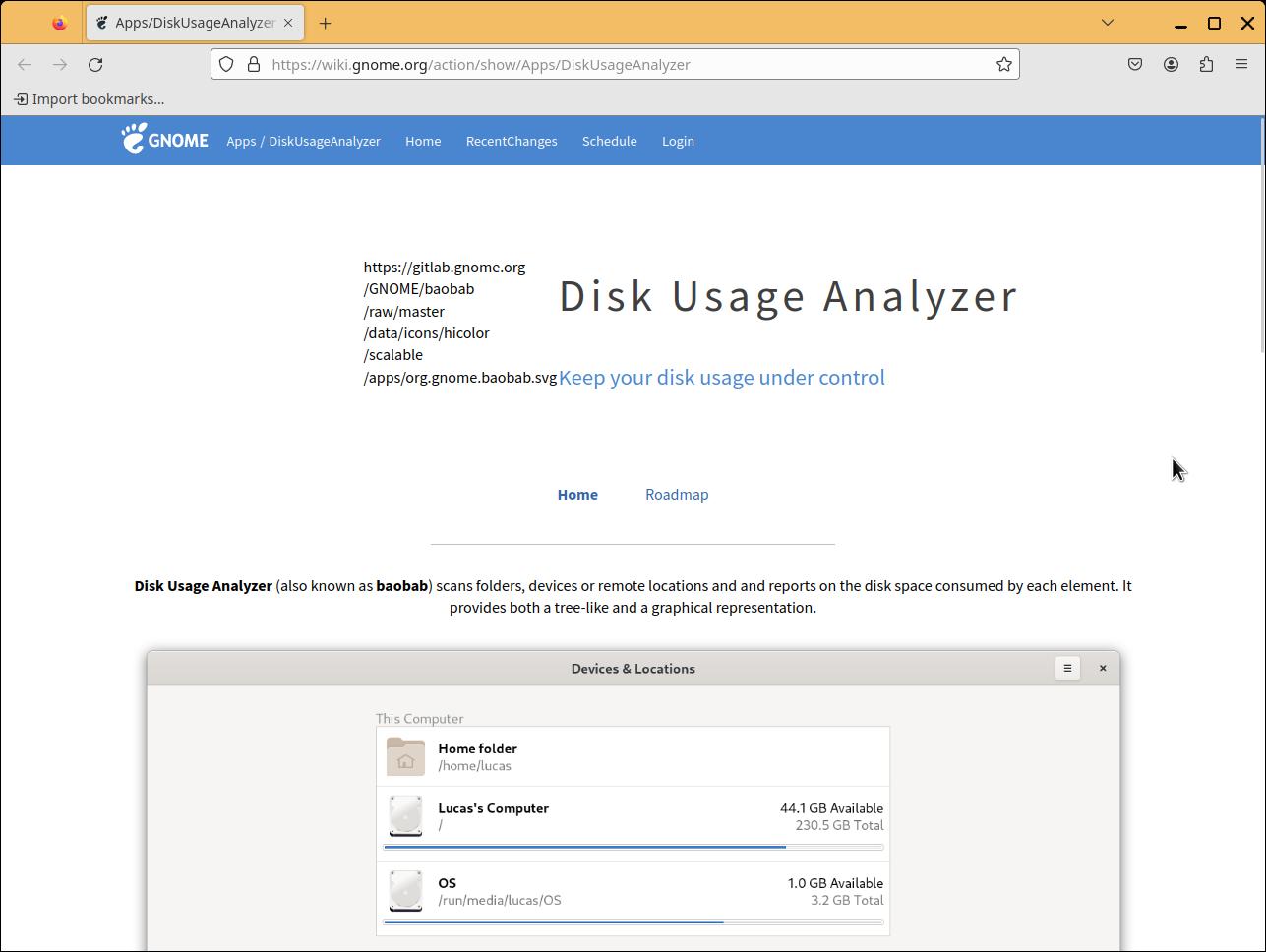1266x952 pixels.
Task: Click the /run/media/lucas/OS path text
Action: (500, 900)
